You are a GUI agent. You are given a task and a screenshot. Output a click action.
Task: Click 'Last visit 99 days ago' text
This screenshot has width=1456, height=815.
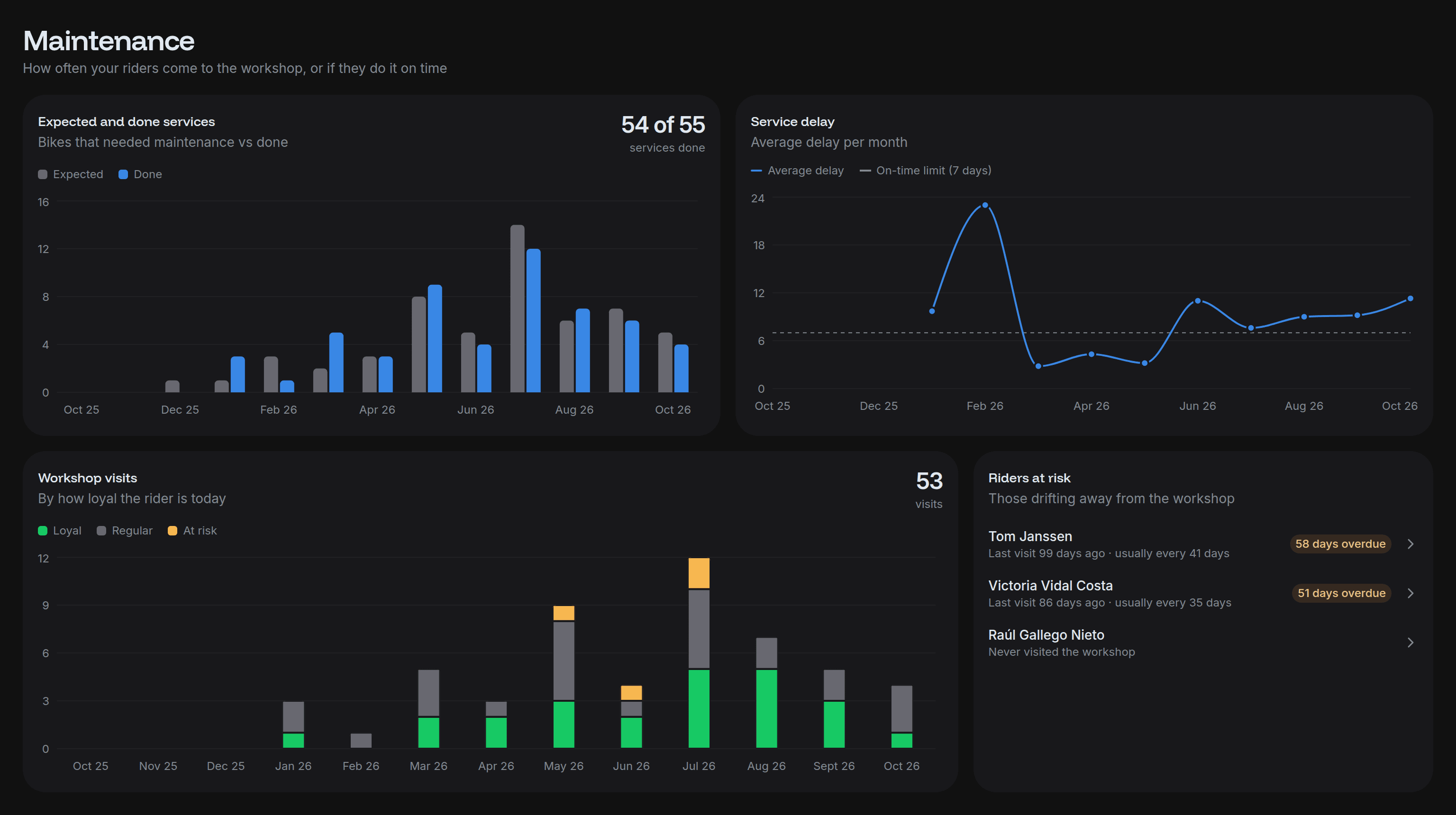pos(1046,553)
